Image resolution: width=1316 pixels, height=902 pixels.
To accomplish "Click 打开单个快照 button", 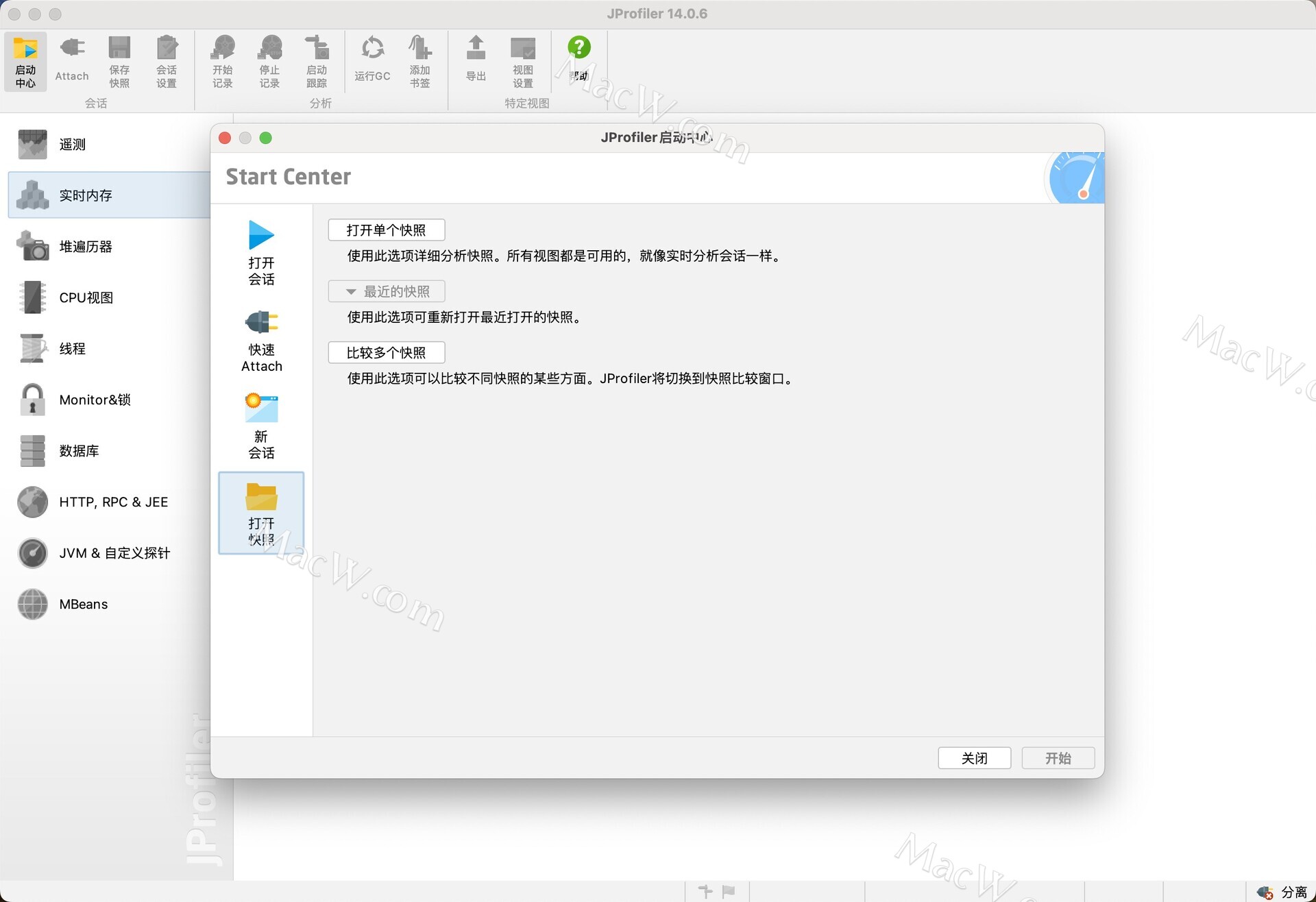I will pos(387,230).
